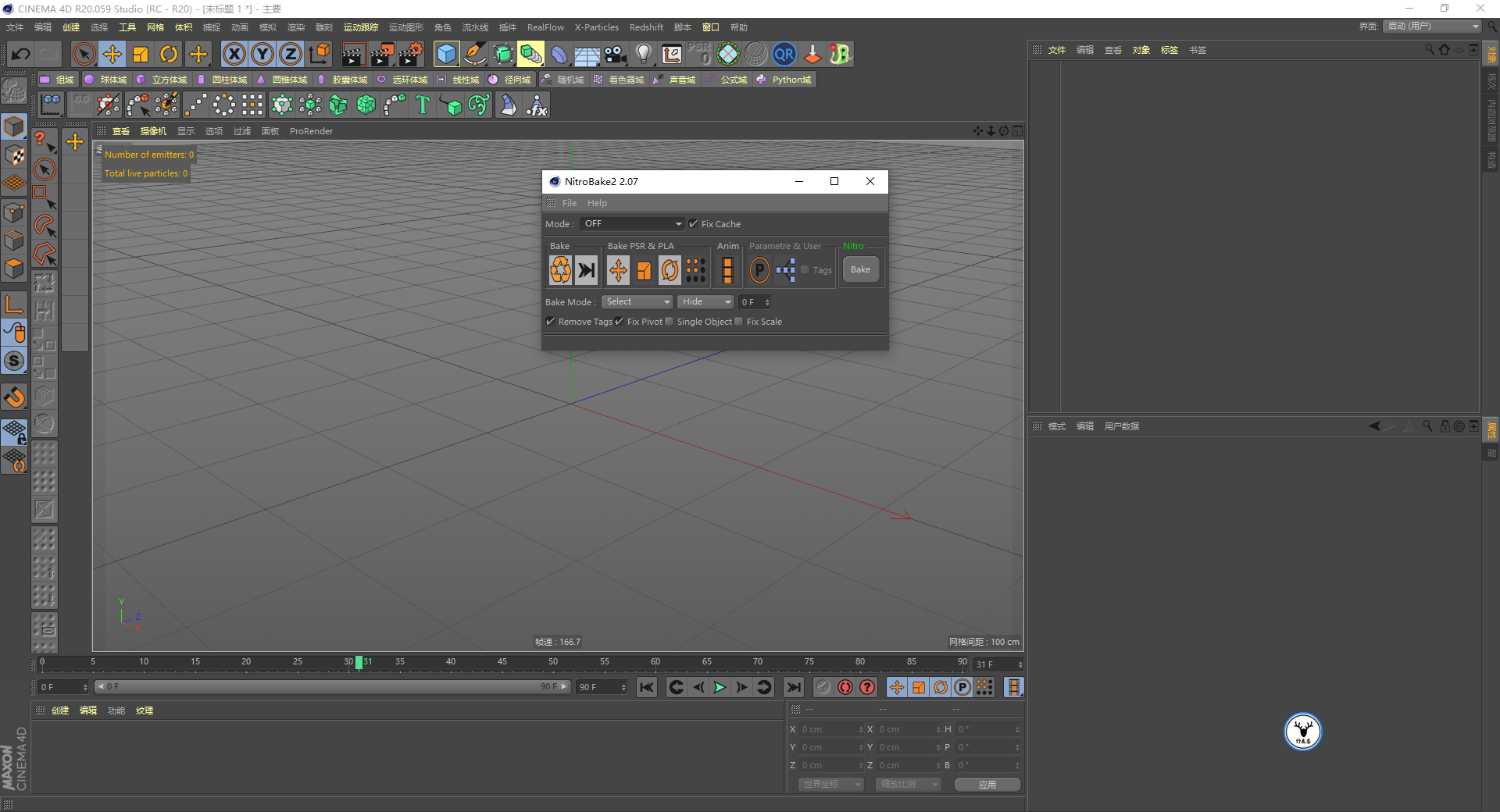Click the blue QR icon in the toolbar
Screen dimensions: 1500x812
784,54
